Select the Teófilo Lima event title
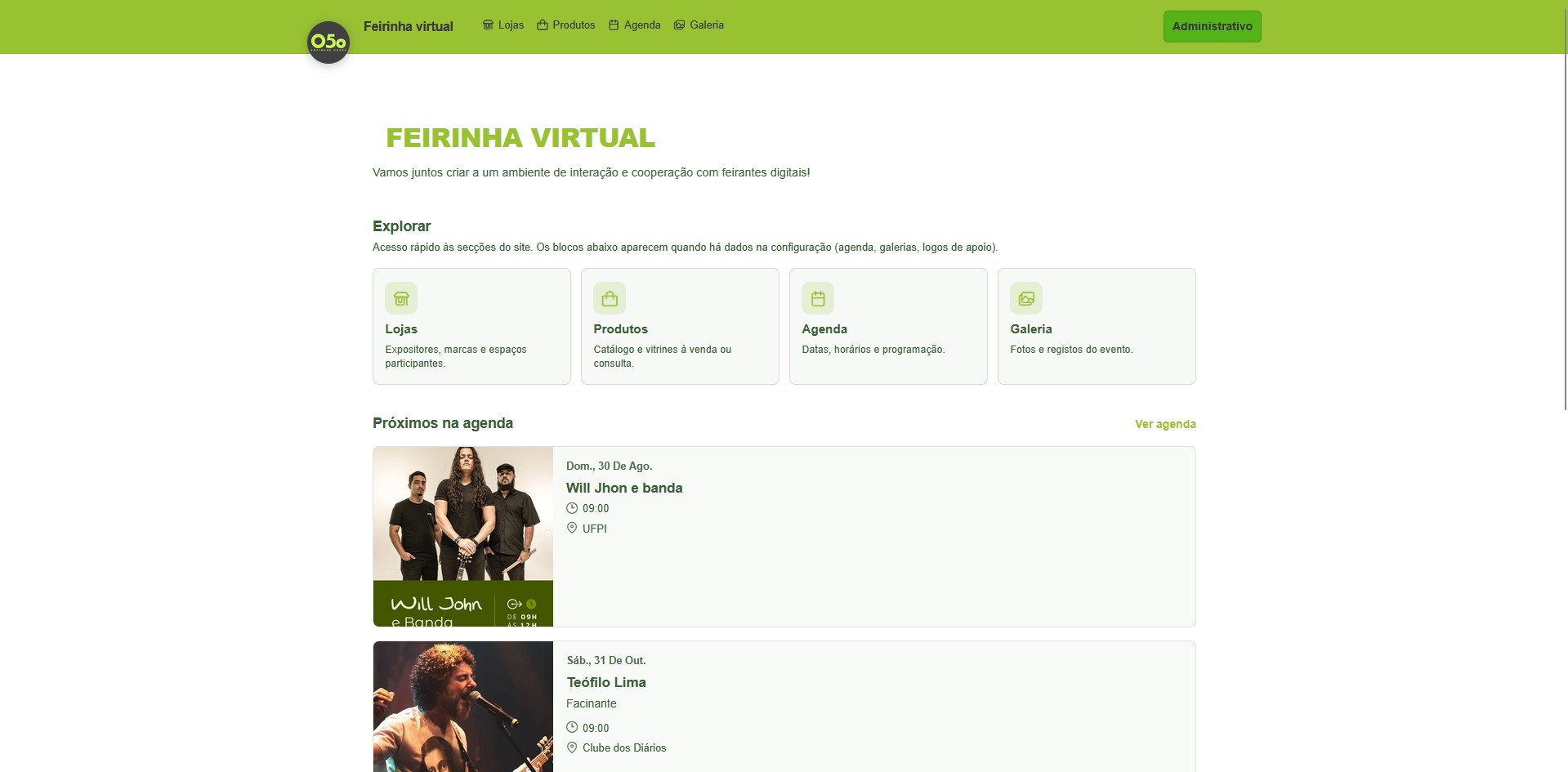Screen dimensions: 1568x772 click(x=606, y=682)
